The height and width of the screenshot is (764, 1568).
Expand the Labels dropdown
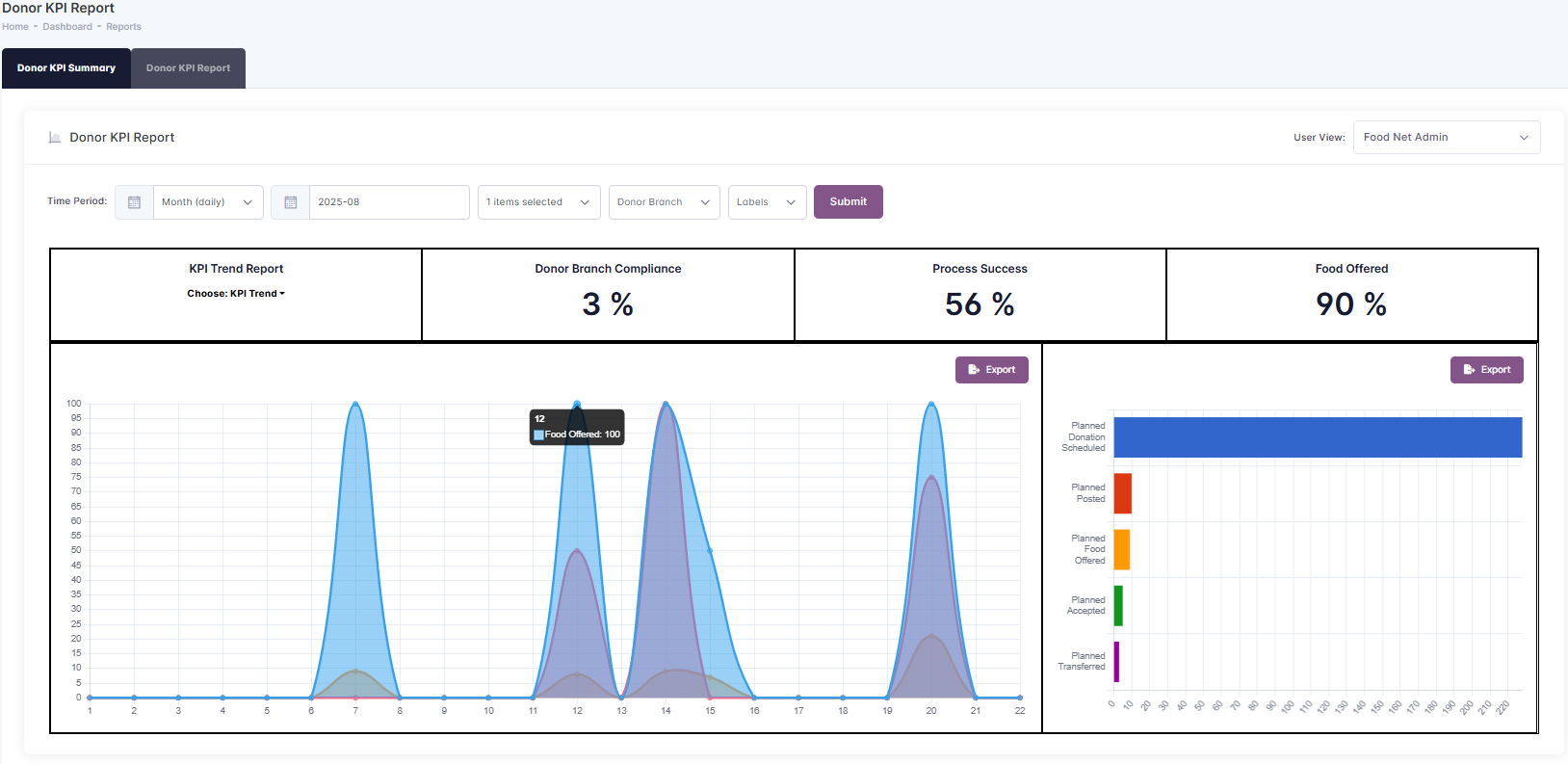[767, 202]
